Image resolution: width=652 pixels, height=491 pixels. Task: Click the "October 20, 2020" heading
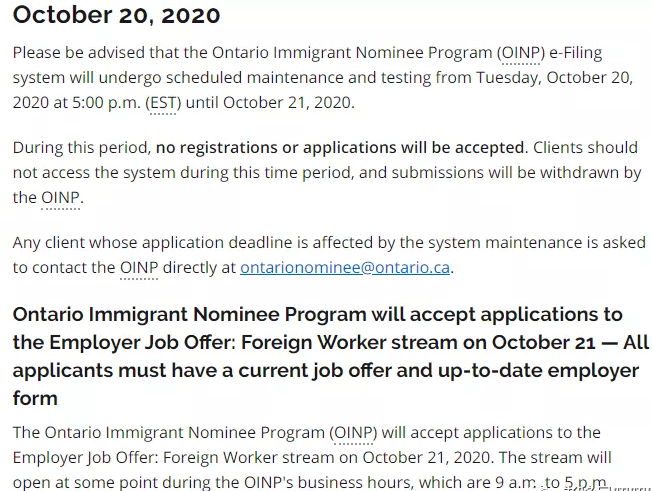[116, 16]
